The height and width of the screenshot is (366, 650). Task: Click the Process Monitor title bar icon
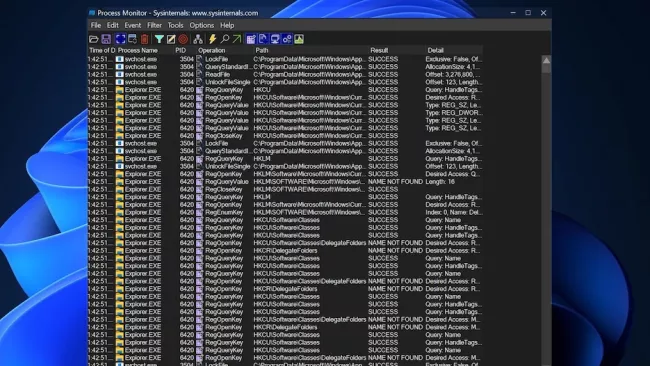click(92, 13)
